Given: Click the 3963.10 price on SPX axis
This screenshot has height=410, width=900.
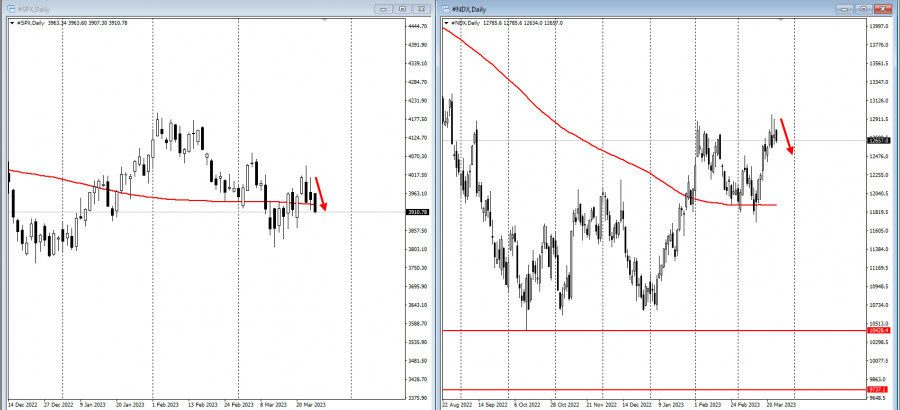Looking at the screenshot, I should (417, 194).
